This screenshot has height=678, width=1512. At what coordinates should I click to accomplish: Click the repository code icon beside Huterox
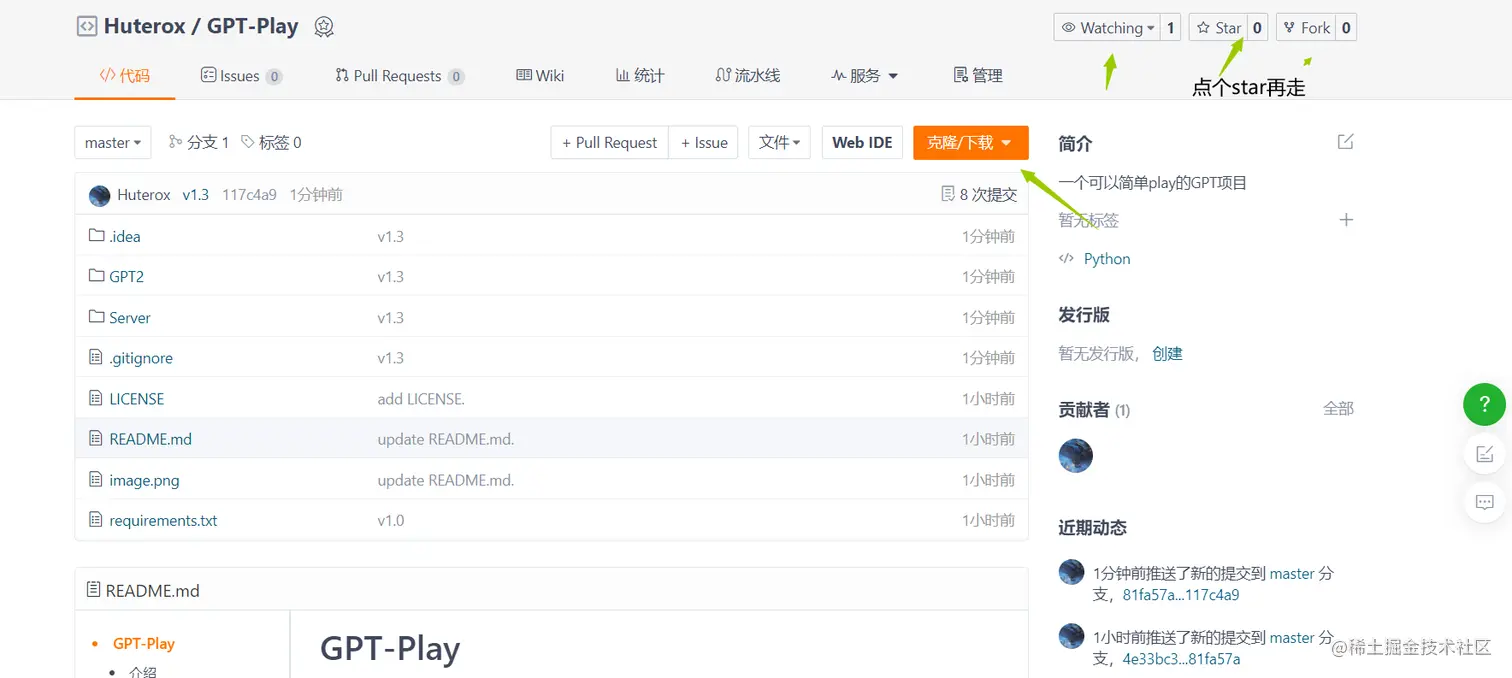tap(87, 27)
